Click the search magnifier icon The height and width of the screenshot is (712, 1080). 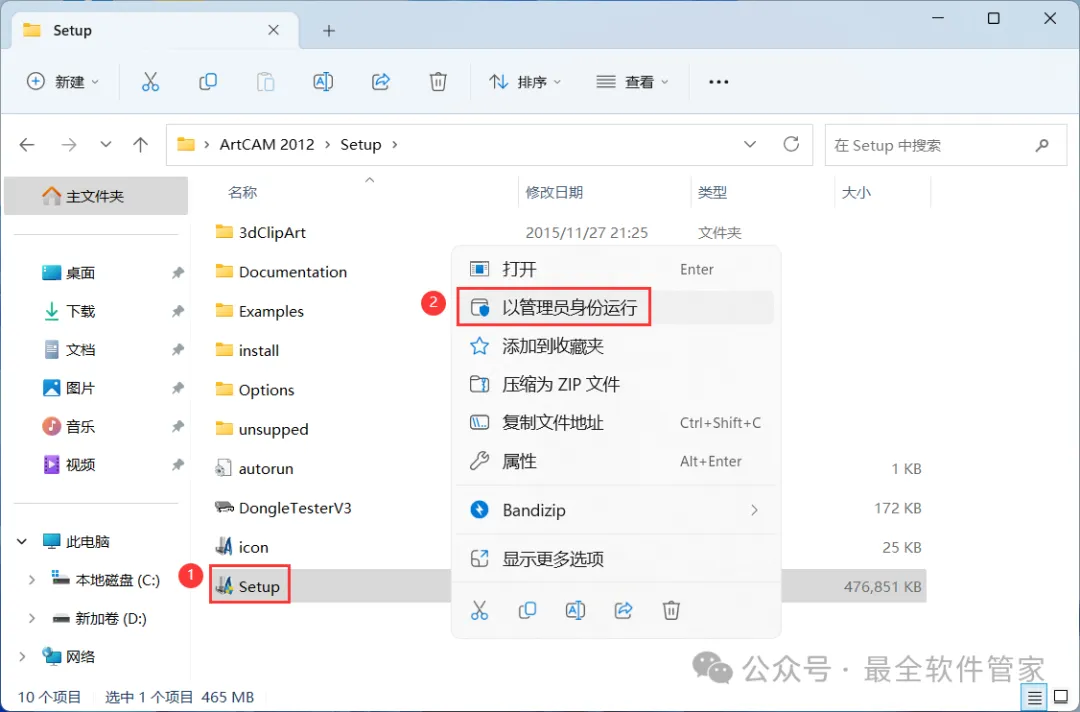pyautogui.click(x=1042, y=145)
